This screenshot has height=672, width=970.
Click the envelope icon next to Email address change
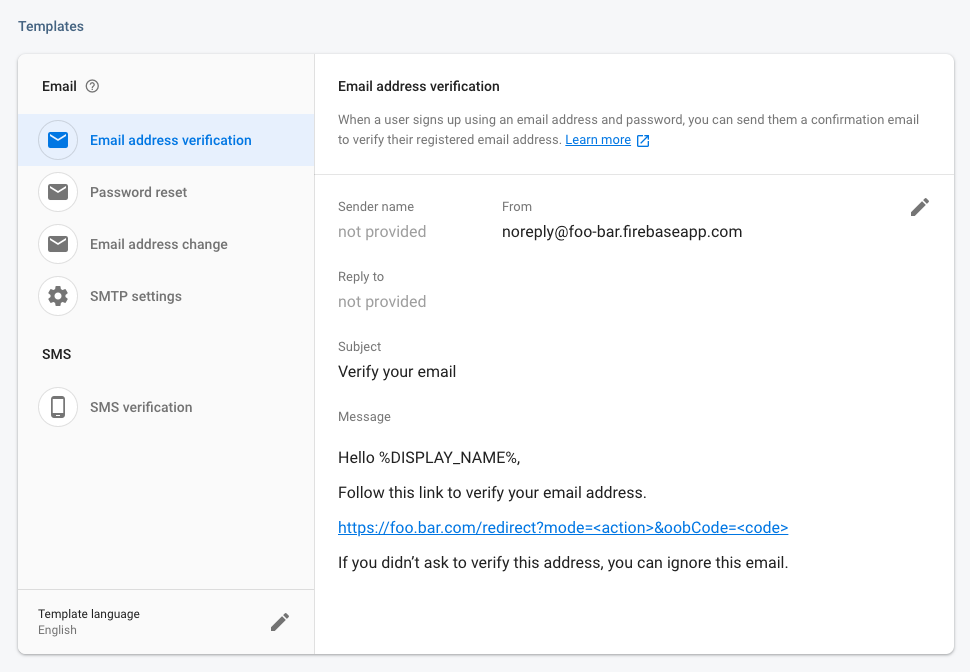[58, 244]
